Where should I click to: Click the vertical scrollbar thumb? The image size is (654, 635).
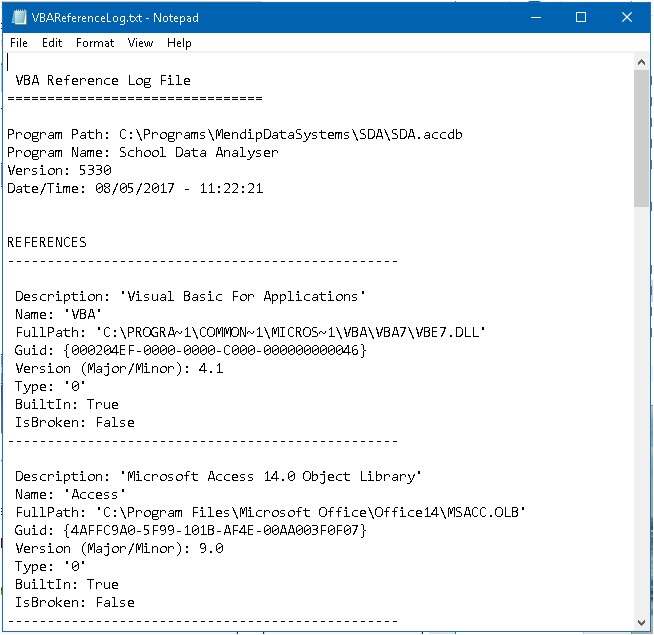pyautogui.click(x=641, y=138)
